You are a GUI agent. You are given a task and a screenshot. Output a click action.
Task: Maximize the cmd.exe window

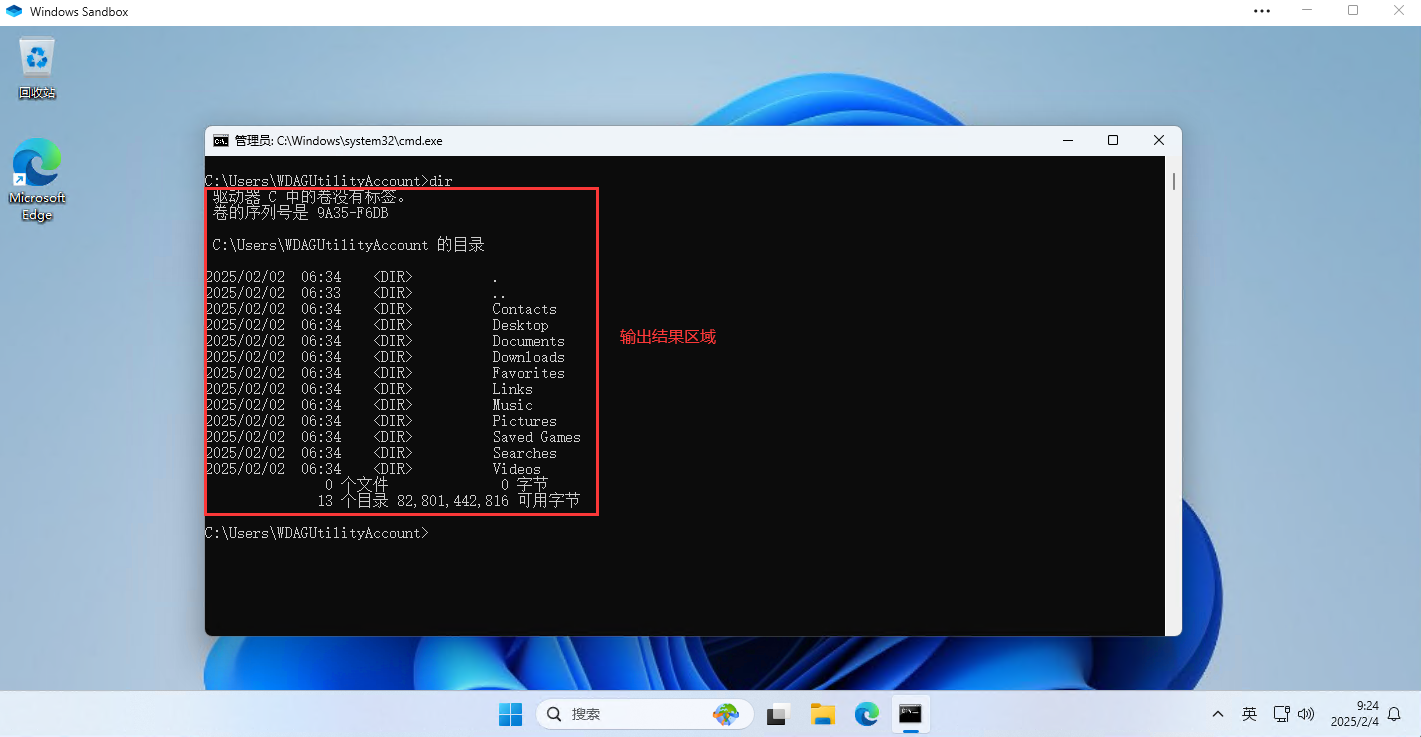pyautogui.click(x=1113, y=141)
